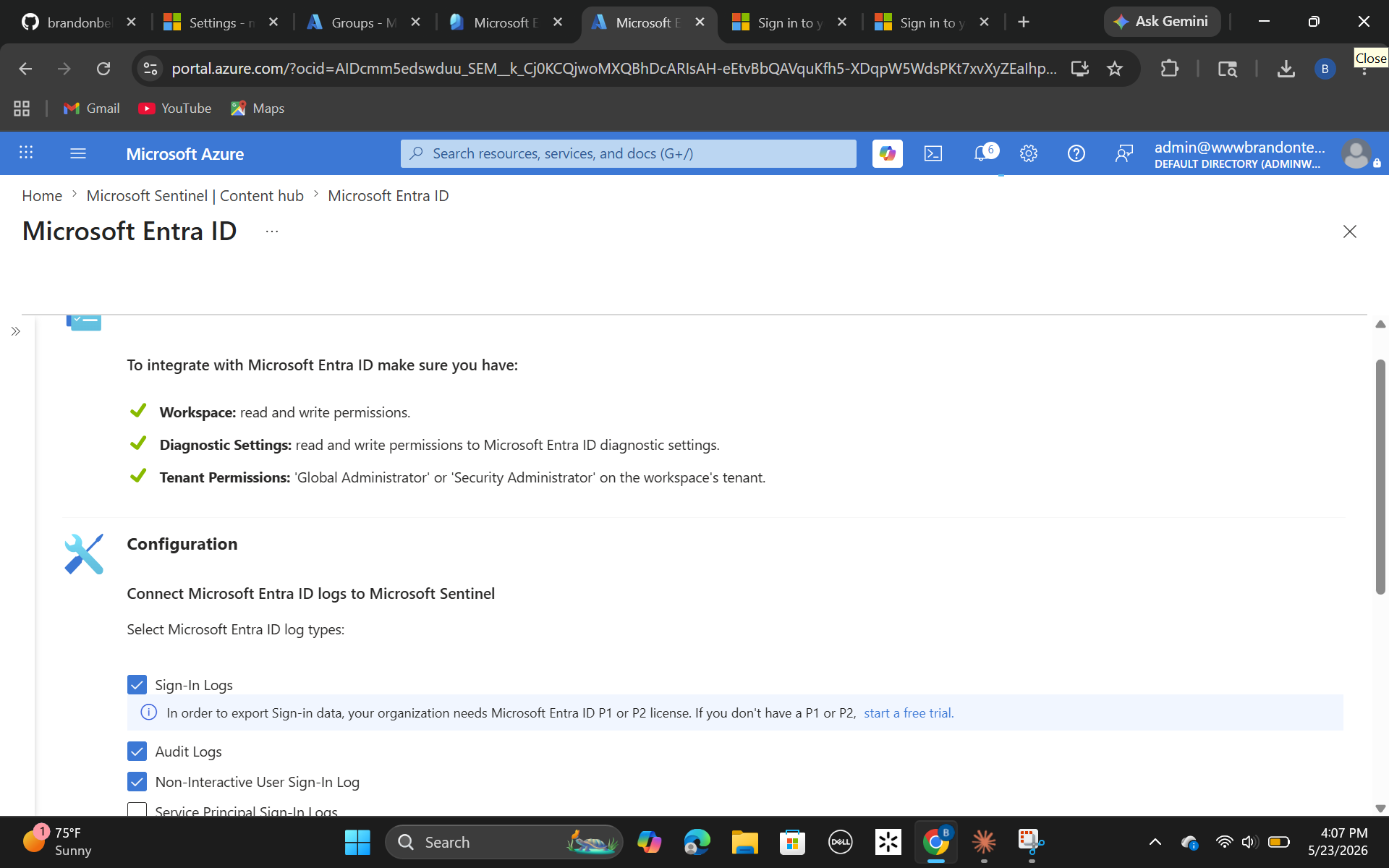1389x868 pixels.
Task: Install app icon in the address bar
Action: 1079,69
